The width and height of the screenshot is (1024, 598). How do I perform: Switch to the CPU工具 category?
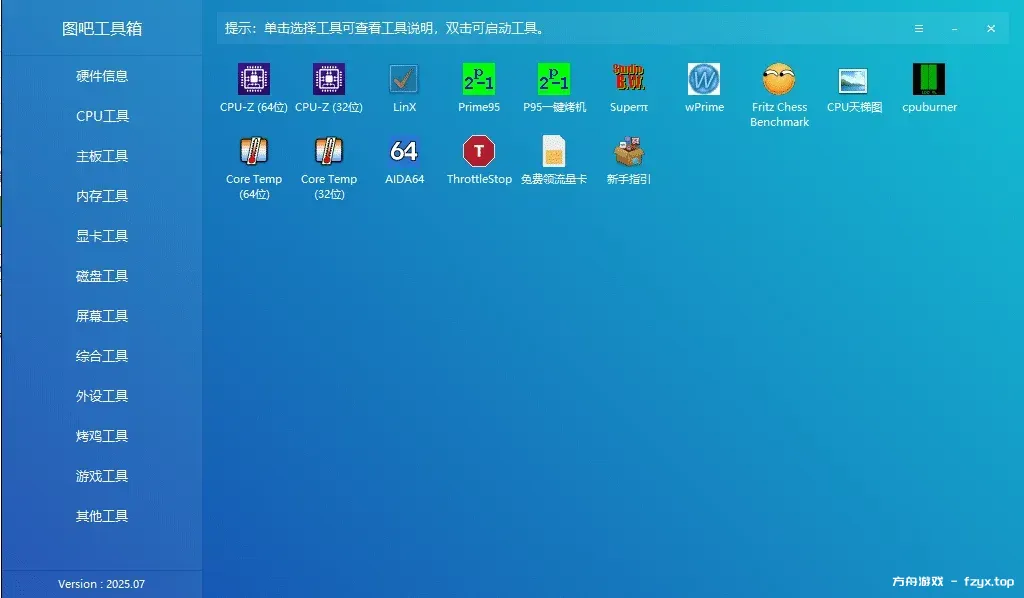coord(102,116)
